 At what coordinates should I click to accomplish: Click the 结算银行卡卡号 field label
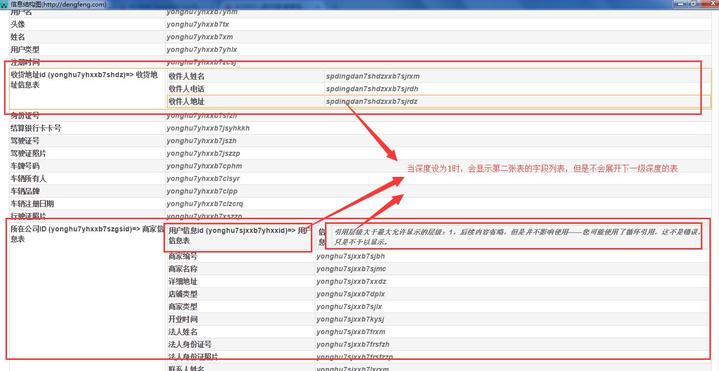36,128
